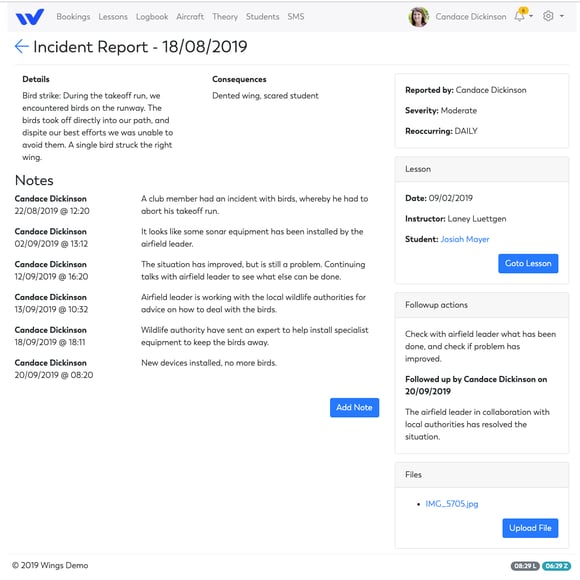Click the Details heading

pyautogui.click(x=36, y=79)
